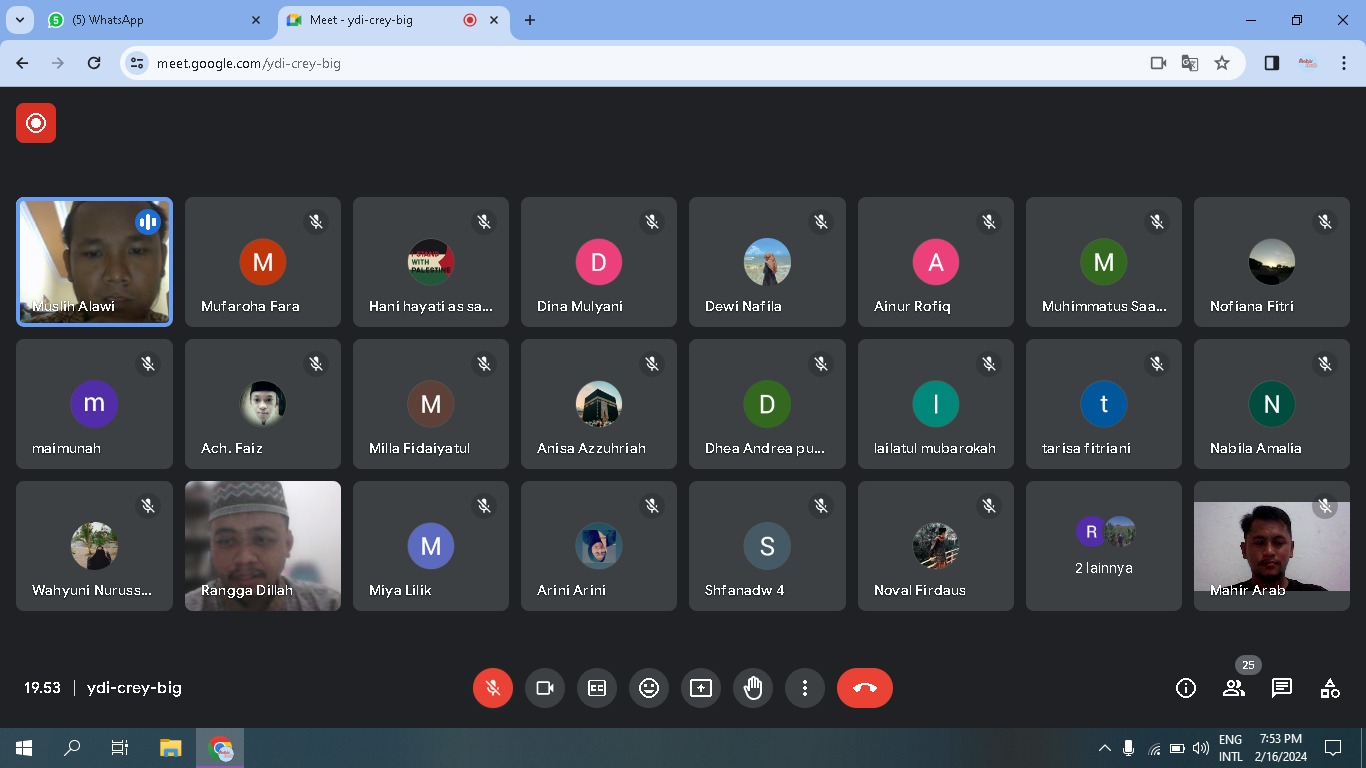Toggle the camera off
The height and width of the screenshot is (768, 1366).
[x=545, y=688]
